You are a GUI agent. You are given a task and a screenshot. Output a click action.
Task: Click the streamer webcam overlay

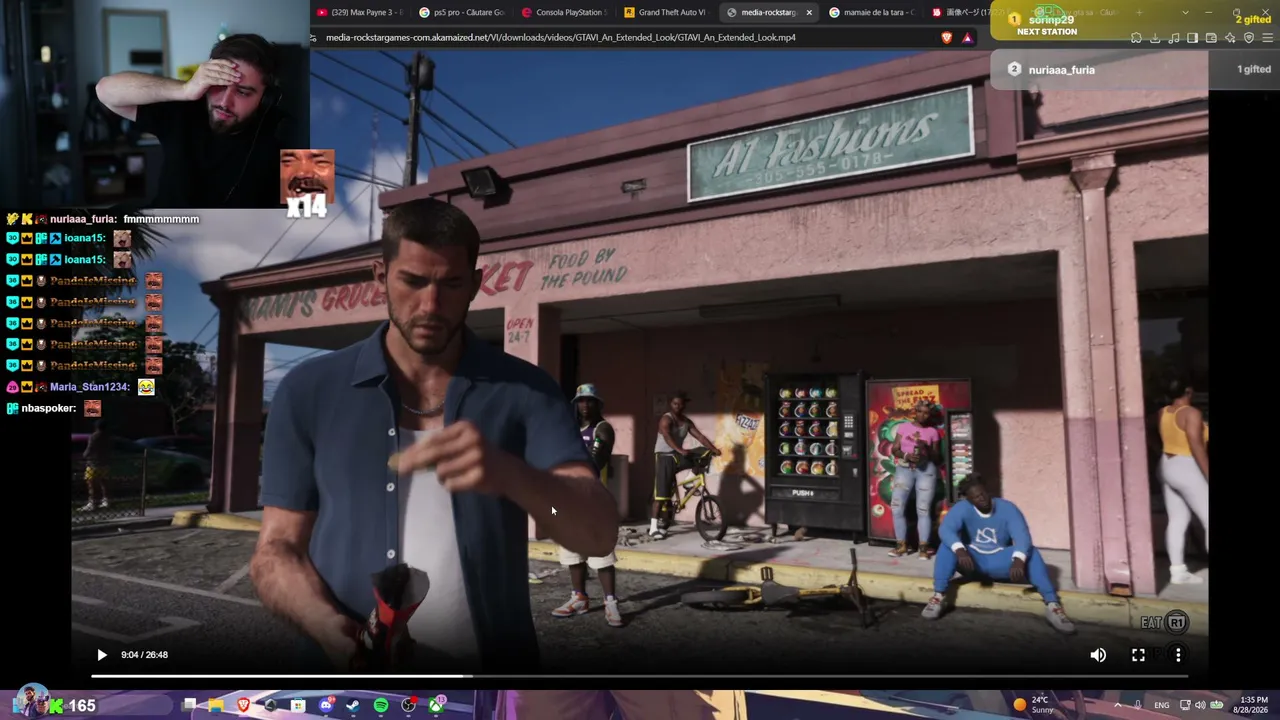[155, 105]
